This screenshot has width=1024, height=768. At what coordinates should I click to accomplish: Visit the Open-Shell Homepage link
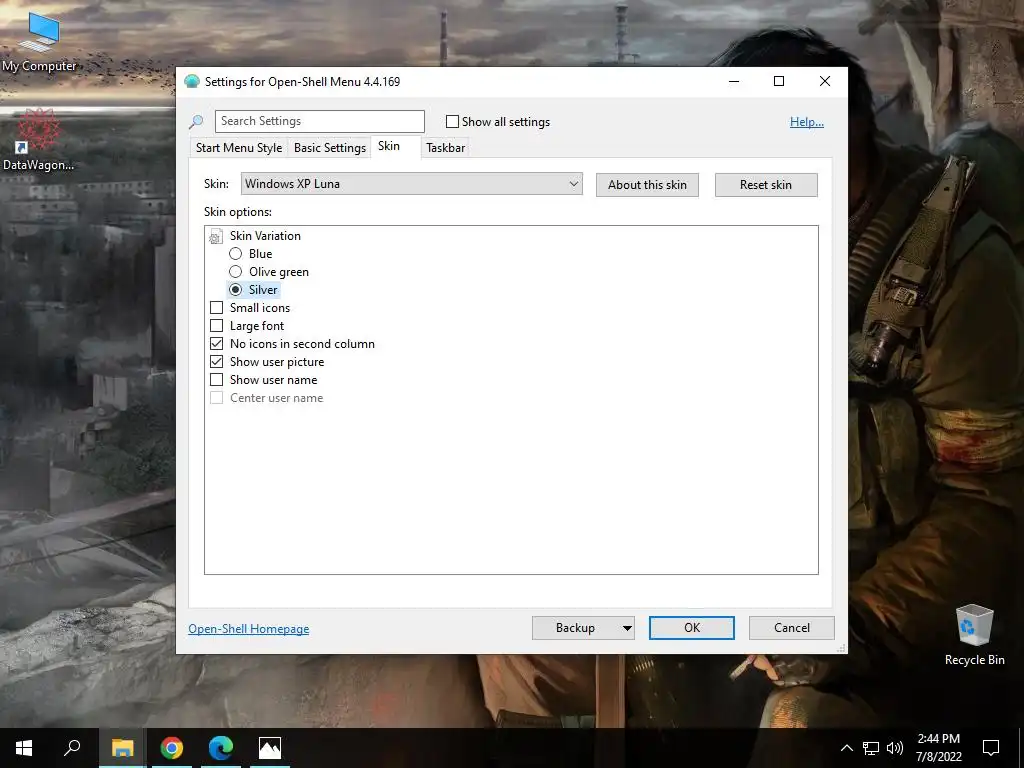point(249,629)
